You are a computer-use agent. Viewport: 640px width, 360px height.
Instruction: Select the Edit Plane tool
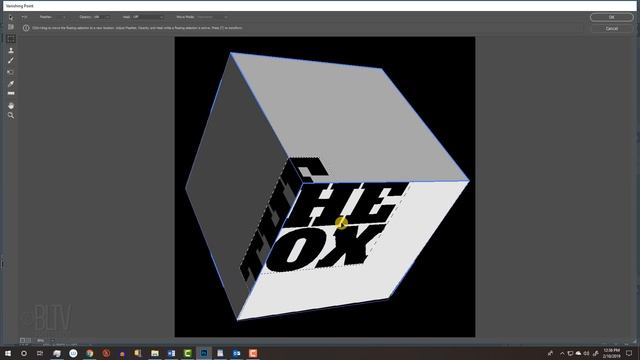coord(11,18)
